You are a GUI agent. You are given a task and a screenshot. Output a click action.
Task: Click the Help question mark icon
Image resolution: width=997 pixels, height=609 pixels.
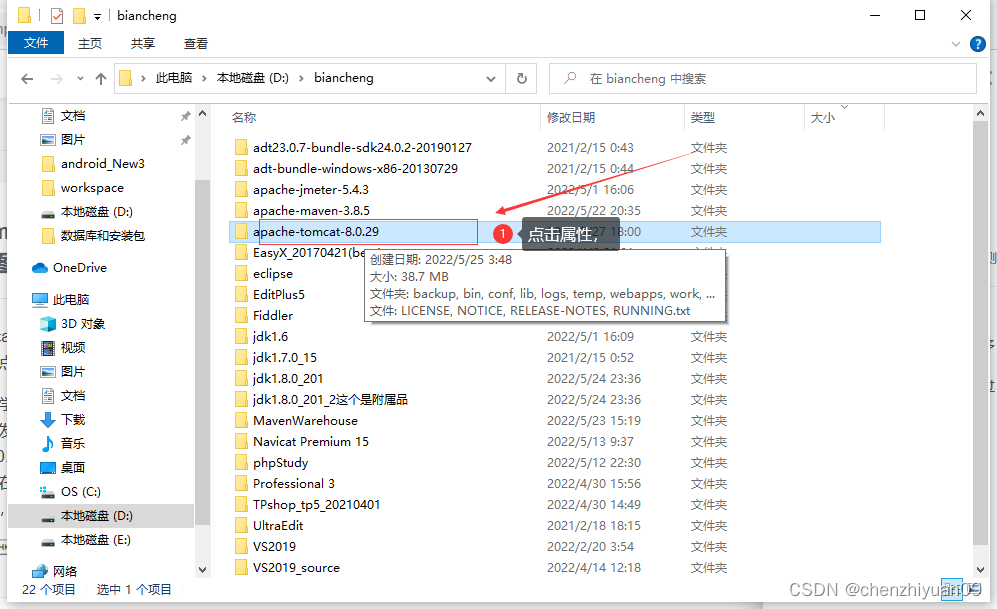[x=977, y=43]
